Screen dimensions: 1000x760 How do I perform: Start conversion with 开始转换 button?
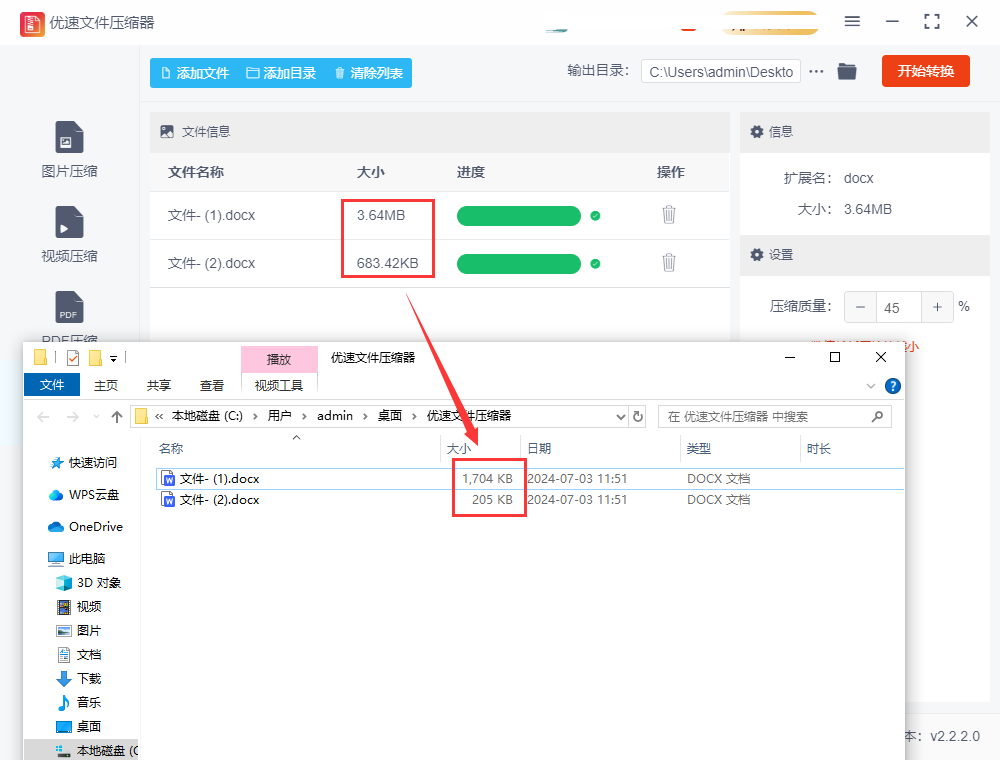pyautogui.click(x=925, y=71)
